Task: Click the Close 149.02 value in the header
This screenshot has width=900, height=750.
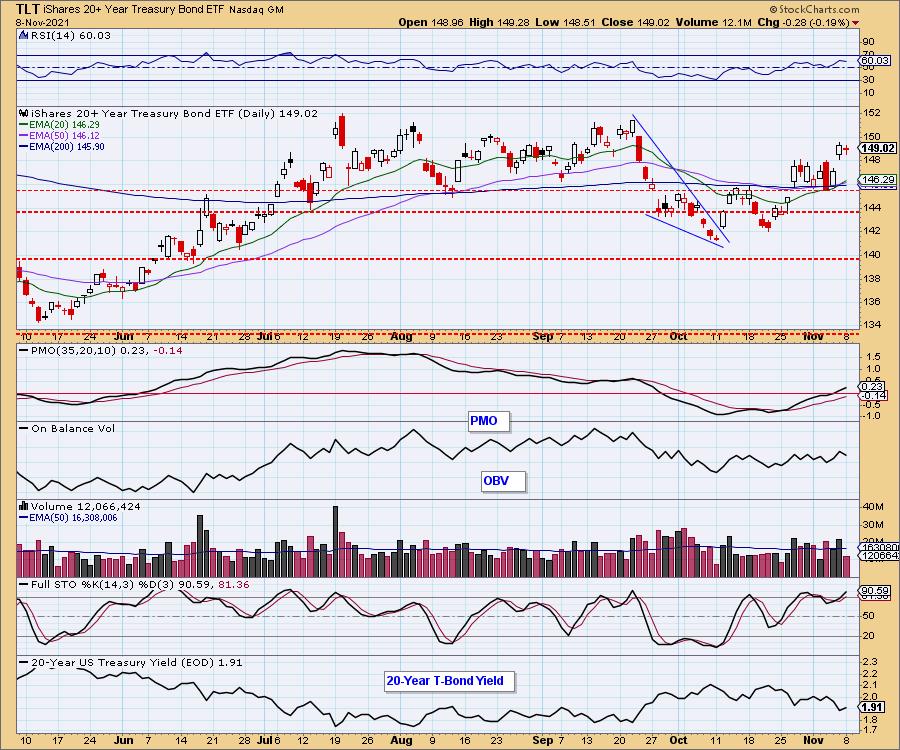Action: [x=635, y=22]
